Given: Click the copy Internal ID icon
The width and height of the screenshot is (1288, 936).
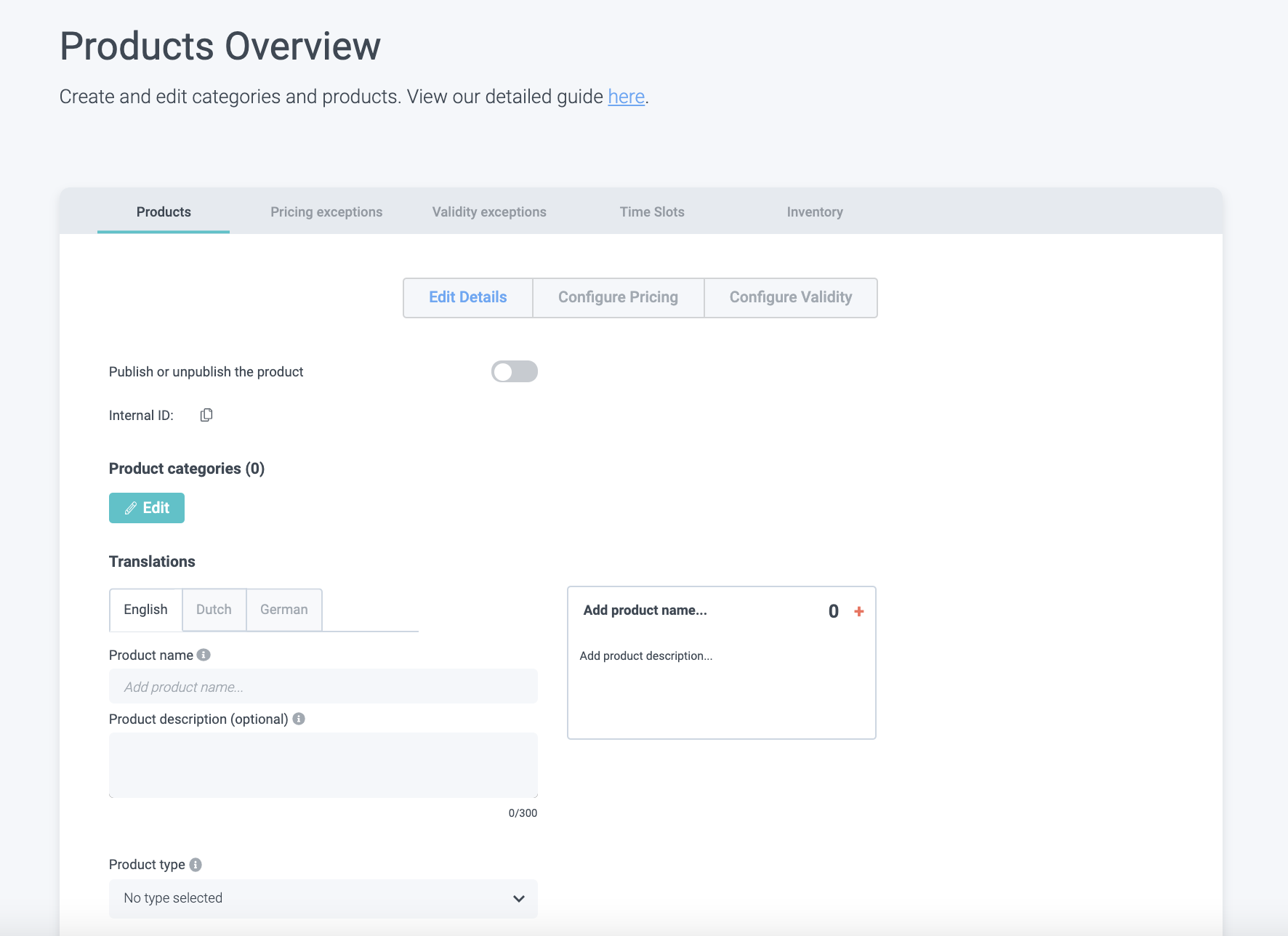Looking at the screenshot, I should tap(206, 415).
